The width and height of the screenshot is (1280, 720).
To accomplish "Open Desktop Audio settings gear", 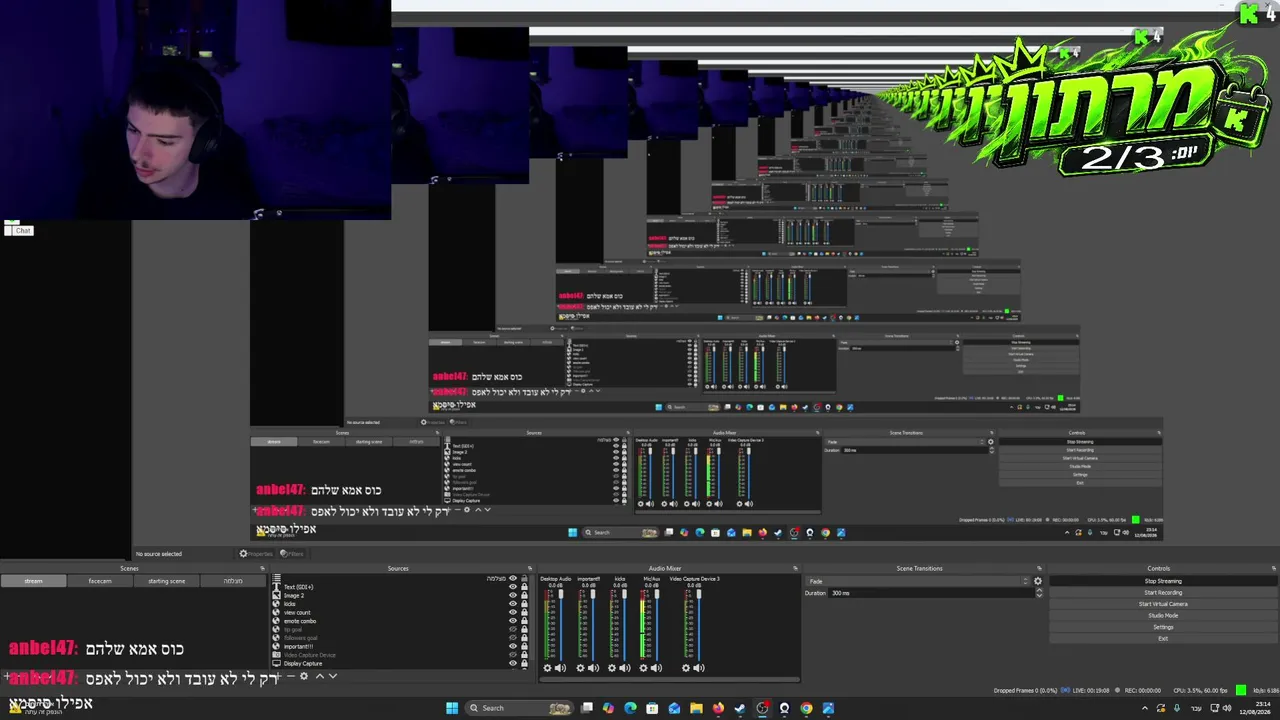I will [547, 668].
